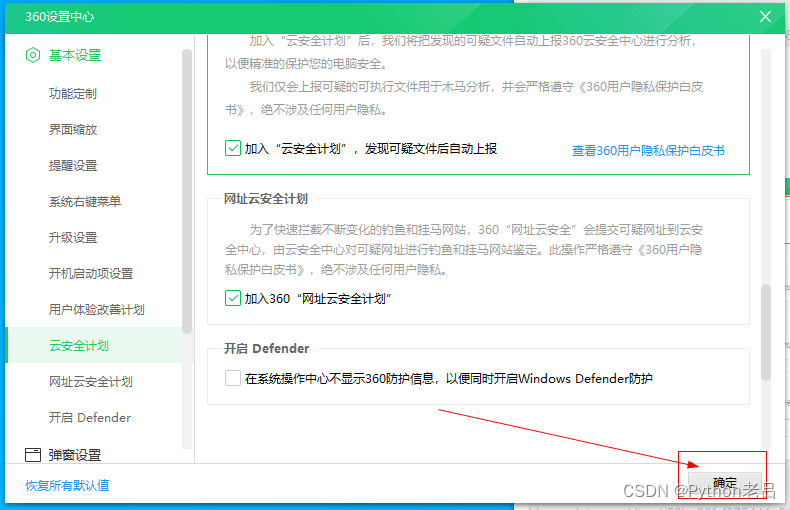Uncheck 加入"云安全计划" auto-report checkbox
Image resolution: width=790 pixels, height=510 pixels.
point(232,149)
